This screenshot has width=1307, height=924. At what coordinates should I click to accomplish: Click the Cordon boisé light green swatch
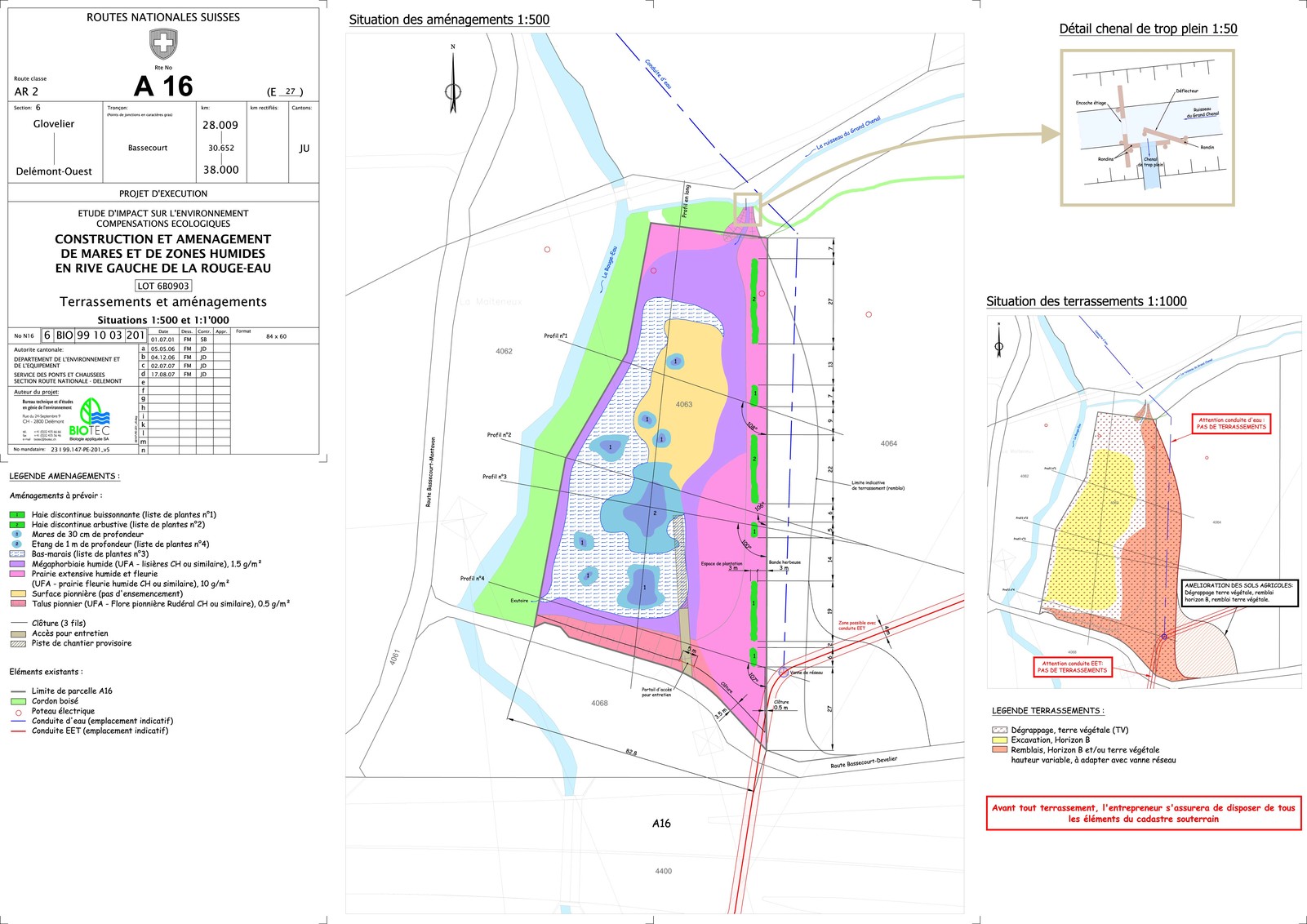17,701
